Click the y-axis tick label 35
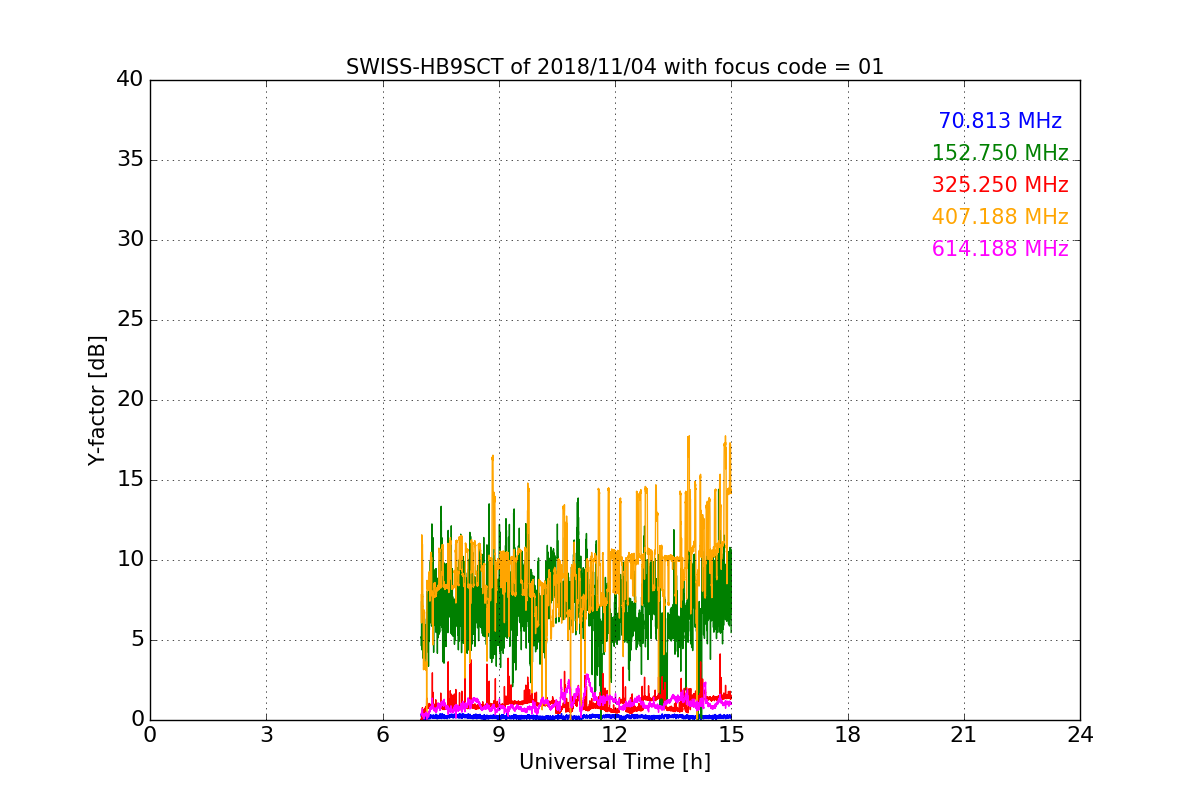The height and width of the screenshot is (800, 1200). tap(130, 160)
